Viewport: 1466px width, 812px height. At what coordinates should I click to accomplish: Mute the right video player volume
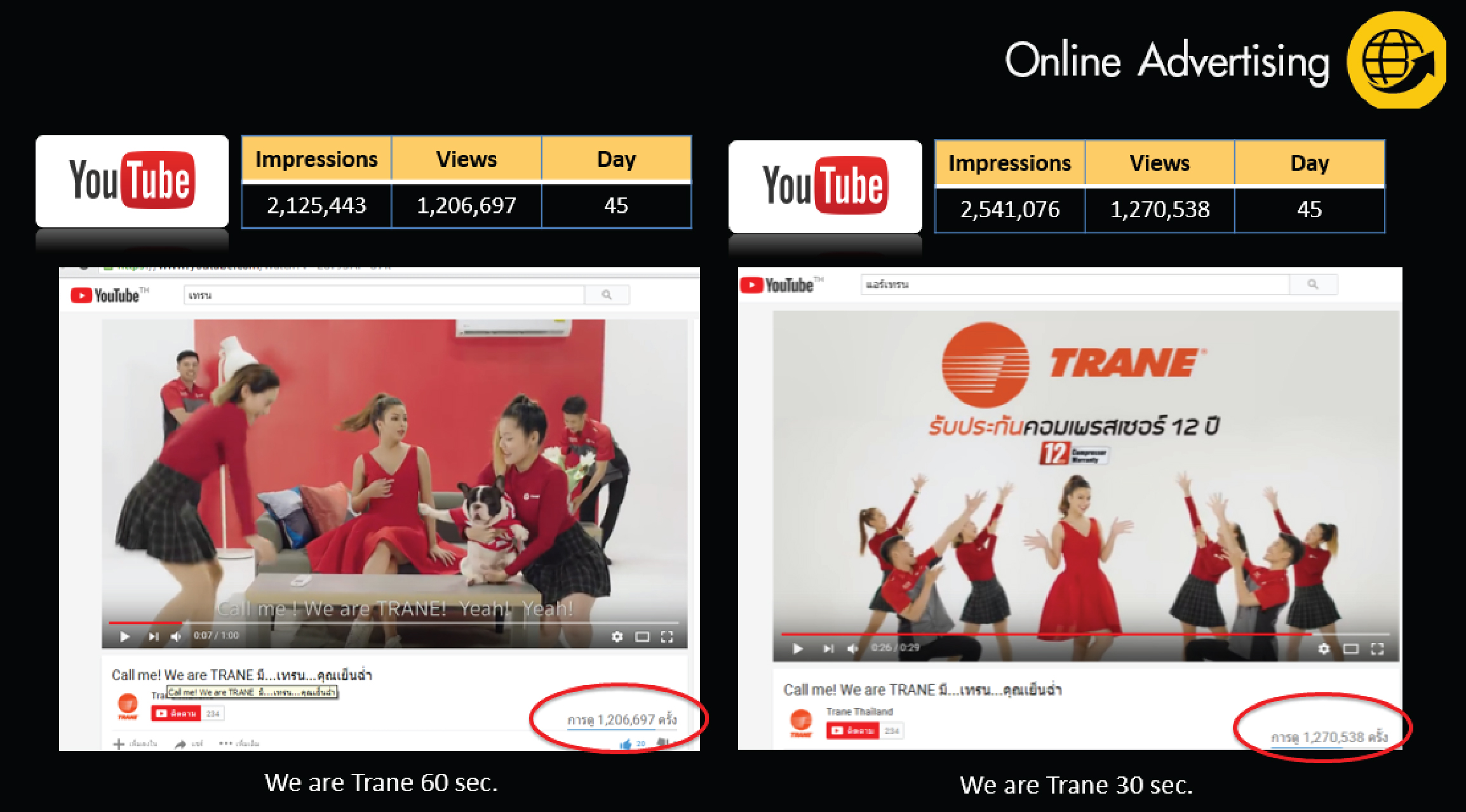click(x=852, y=648)
